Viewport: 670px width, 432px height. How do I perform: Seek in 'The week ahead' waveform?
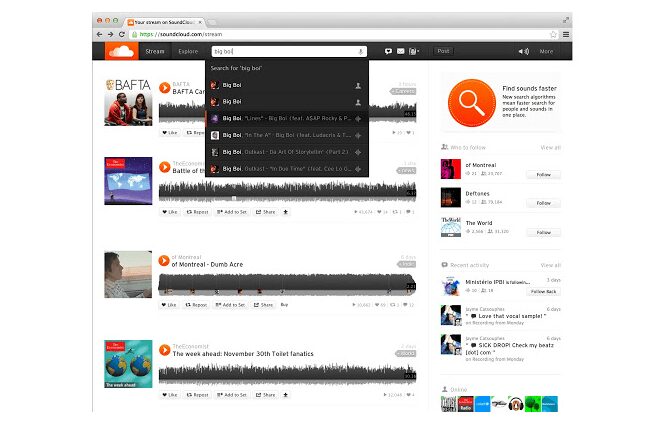(x=287, y=374)
